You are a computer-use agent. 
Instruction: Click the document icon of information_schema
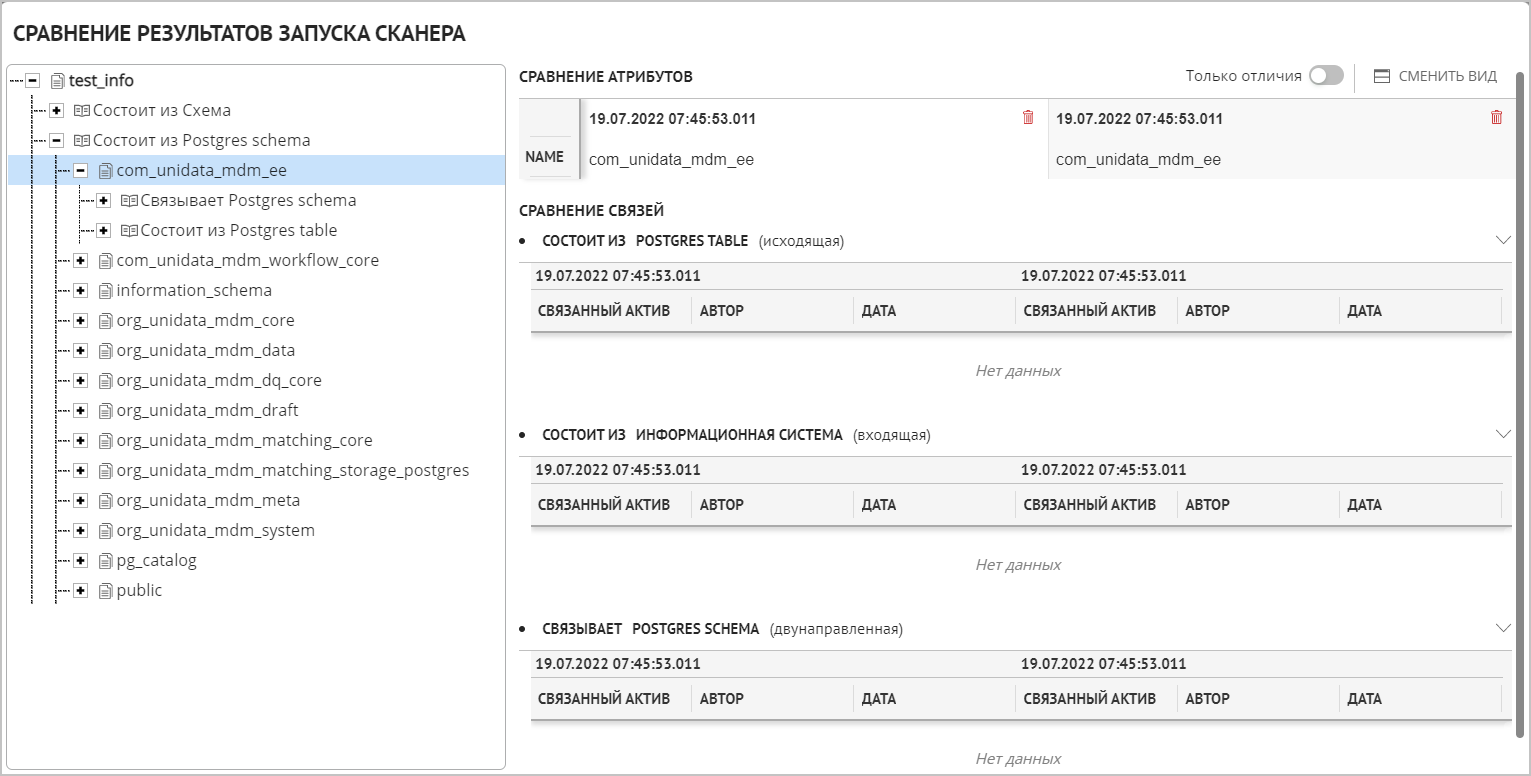(x=106, y=290)
